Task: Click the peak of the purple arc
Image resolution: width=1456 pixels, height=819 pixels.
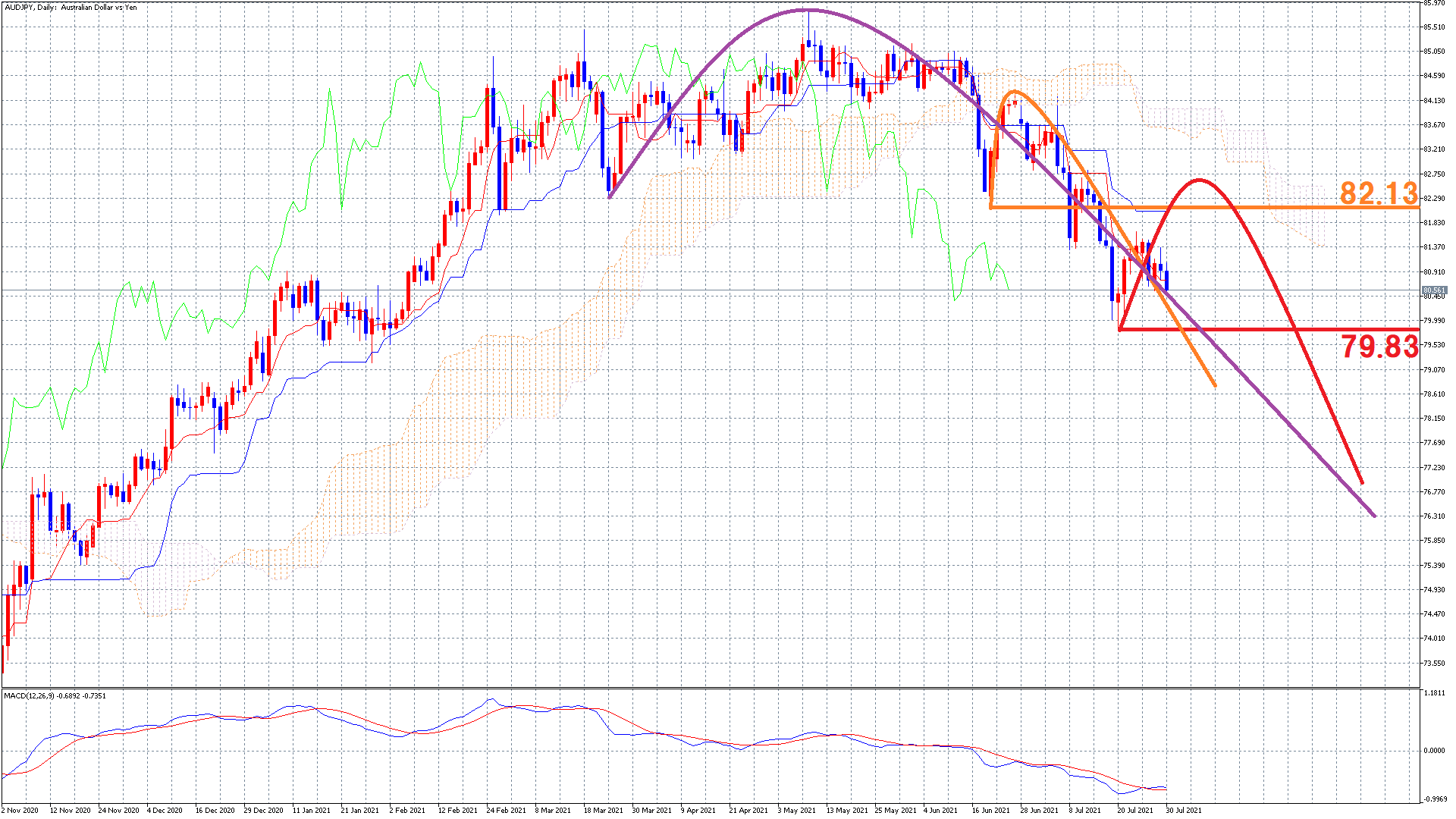Action: 805,10
